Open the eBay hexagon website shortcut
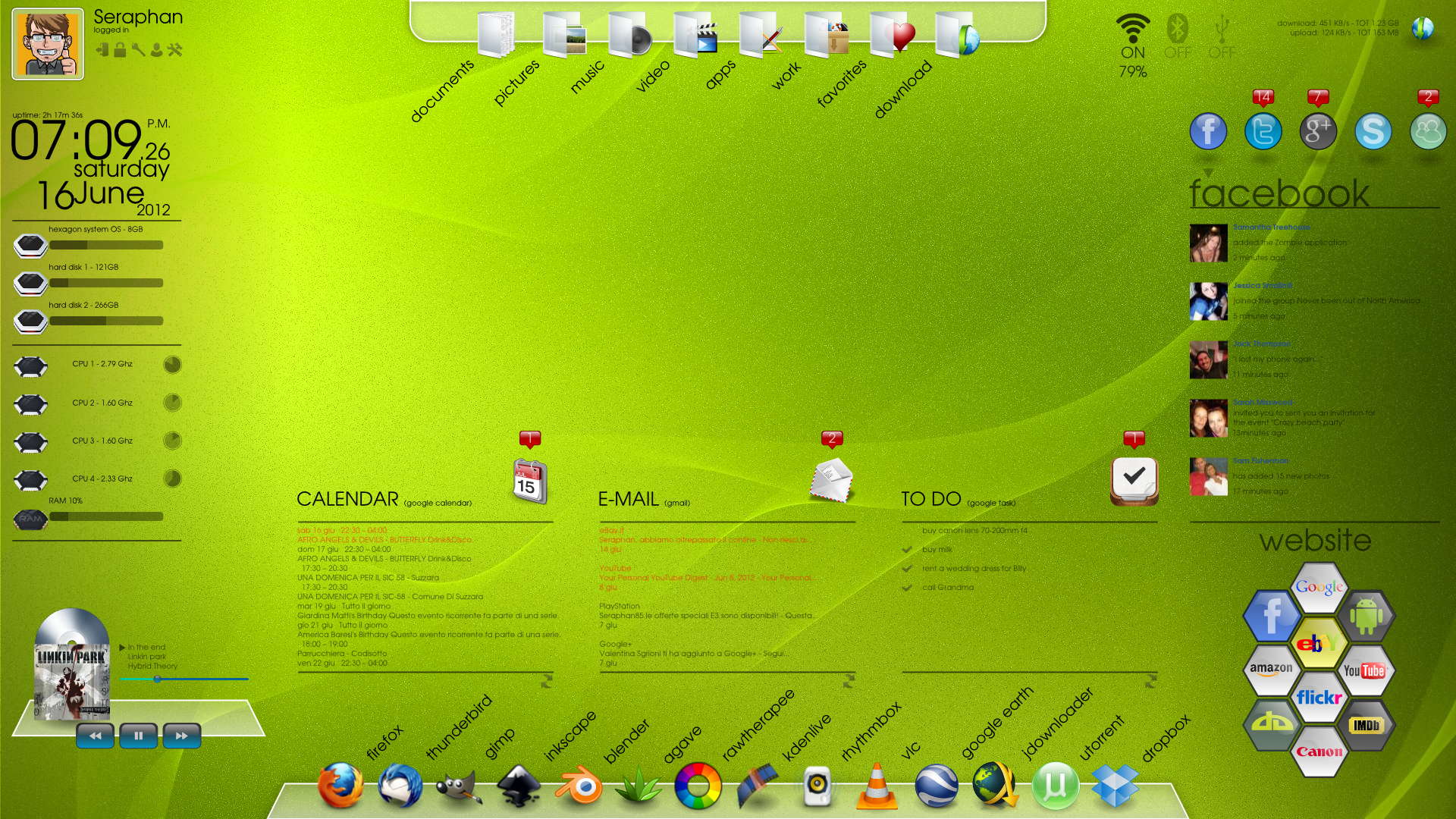 (1319, 643)
